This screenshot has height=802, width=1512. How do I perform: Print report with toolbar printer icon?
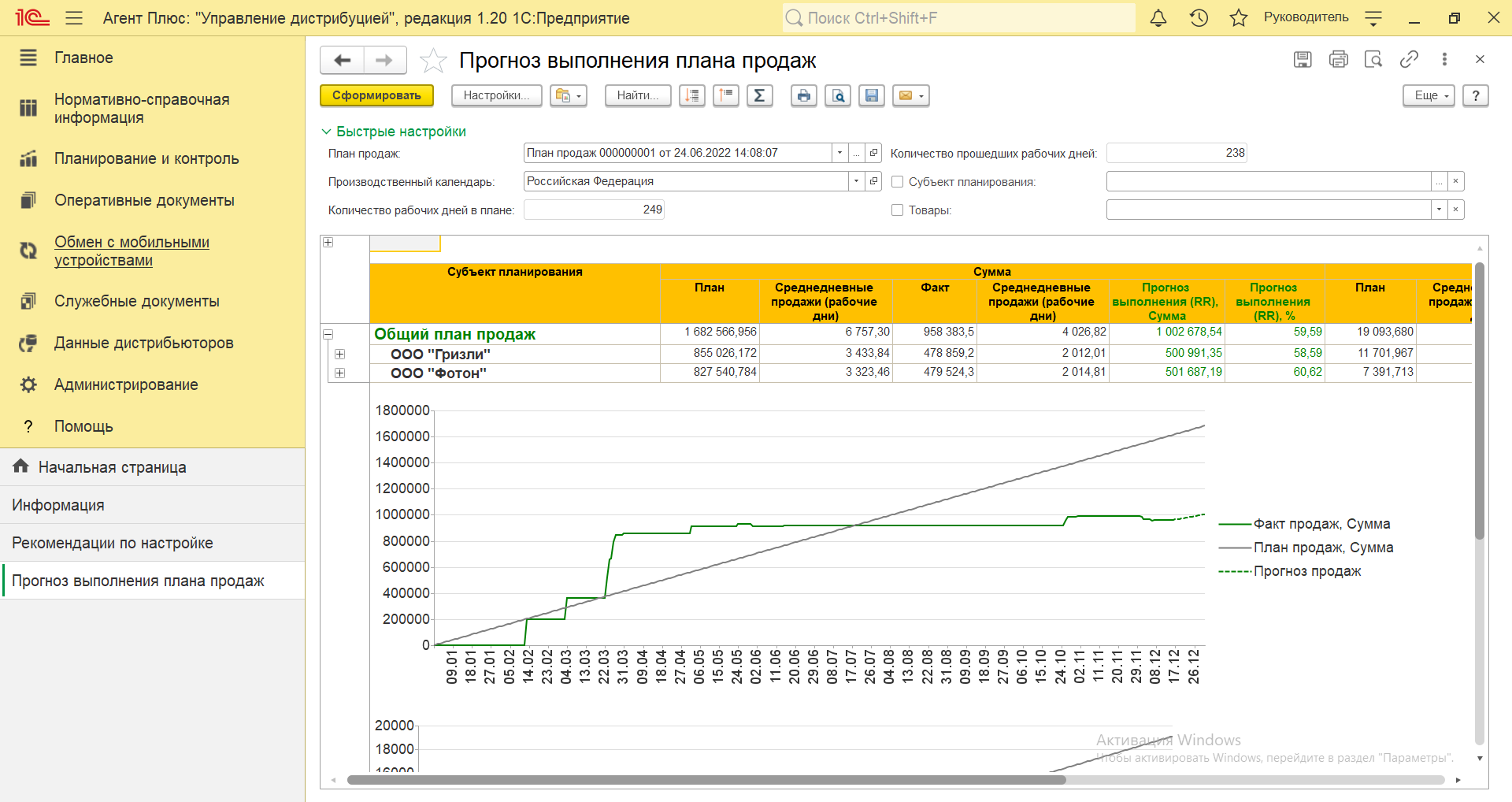804,95
